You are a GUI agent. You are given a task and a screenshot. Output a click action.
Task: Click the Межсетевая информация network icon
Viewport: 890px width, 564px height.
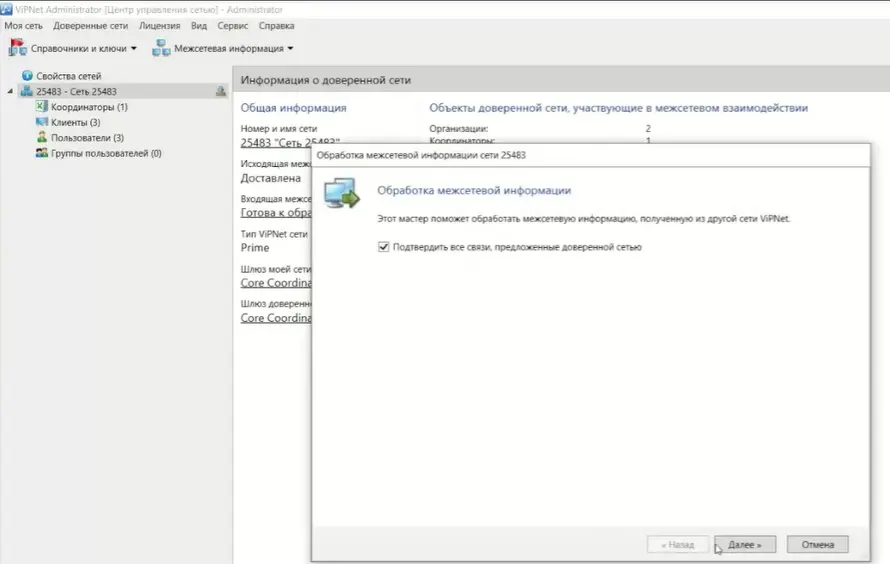click(161, 48)
